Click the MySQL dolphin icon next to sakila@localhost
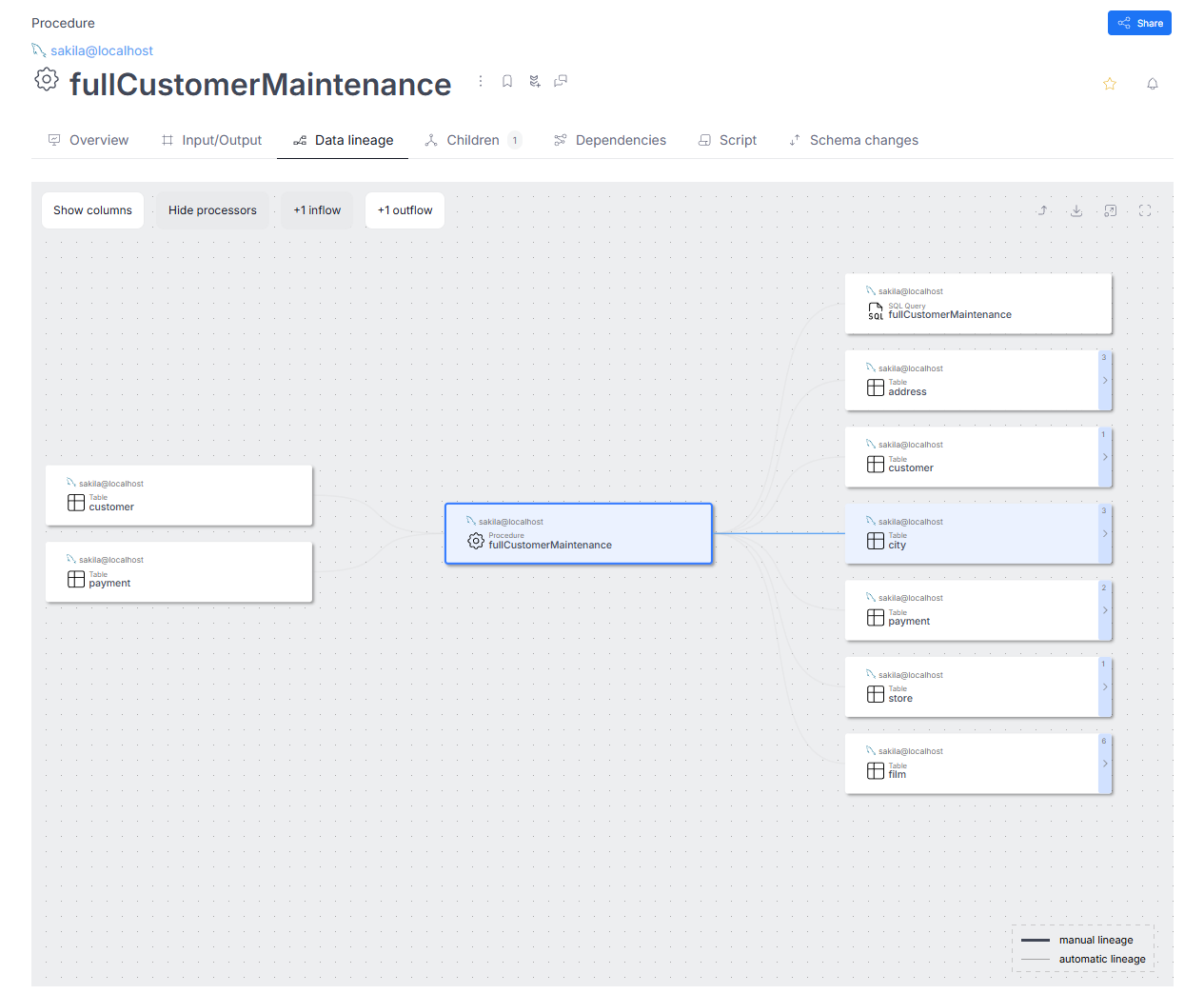 pyautogui.click(x=39, y=50)
